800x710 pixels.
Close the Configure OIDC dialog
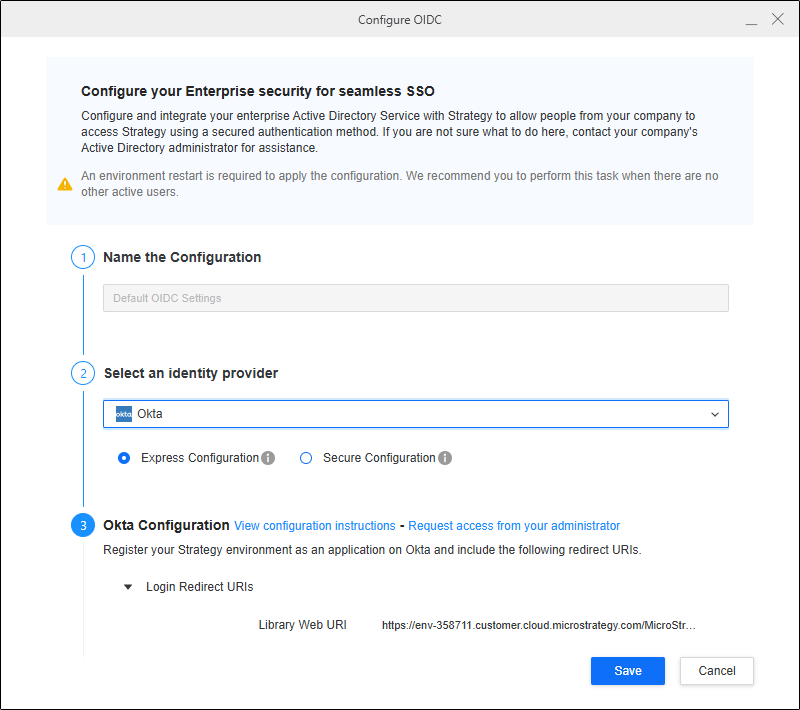[778, 19]
